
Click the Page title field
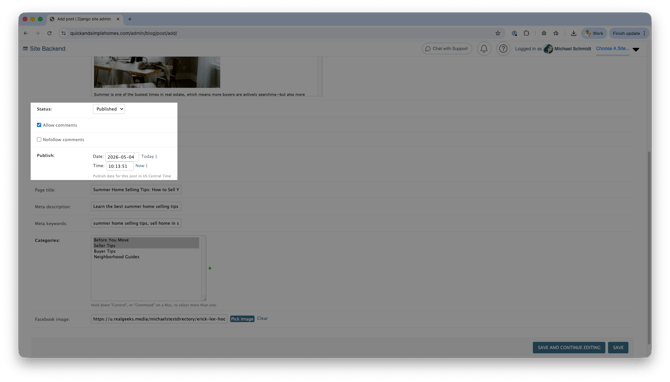136,190
